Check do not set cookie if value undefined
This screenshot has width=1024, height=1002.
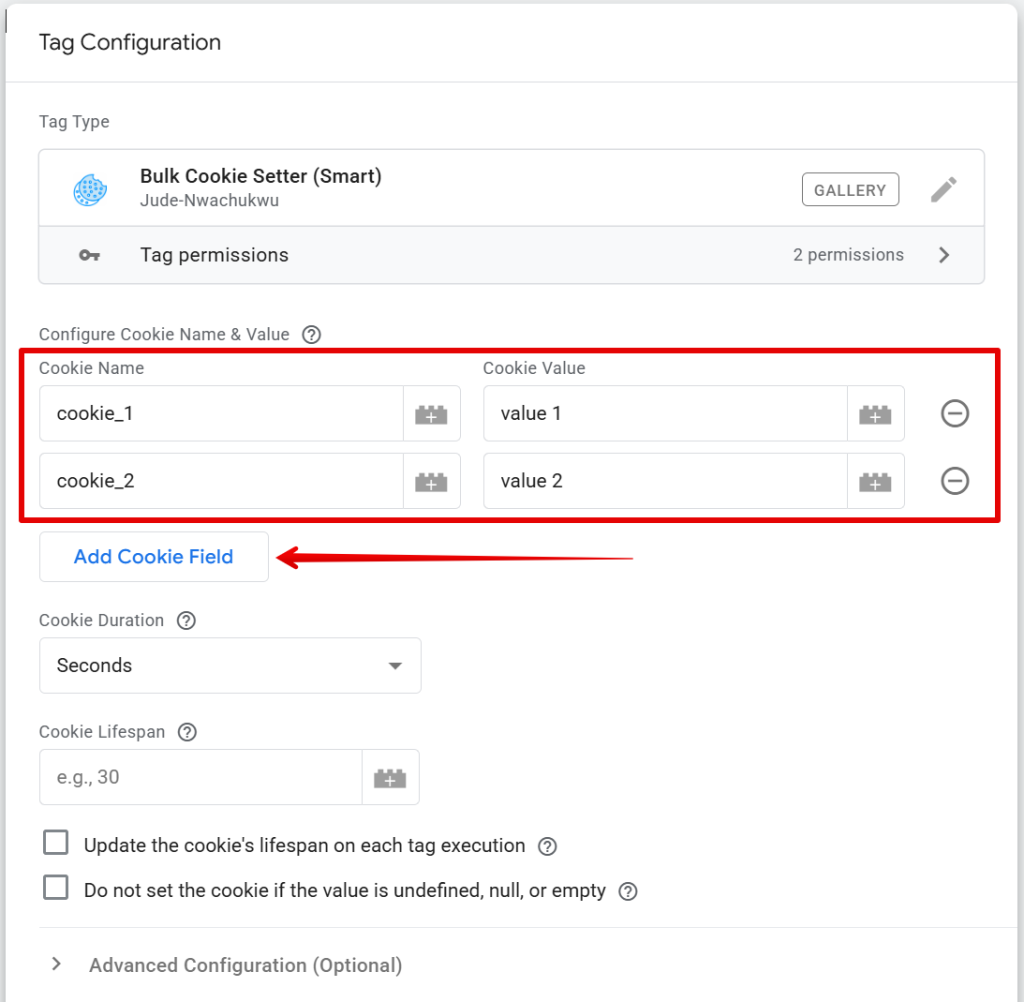click(x=56, y=888)
